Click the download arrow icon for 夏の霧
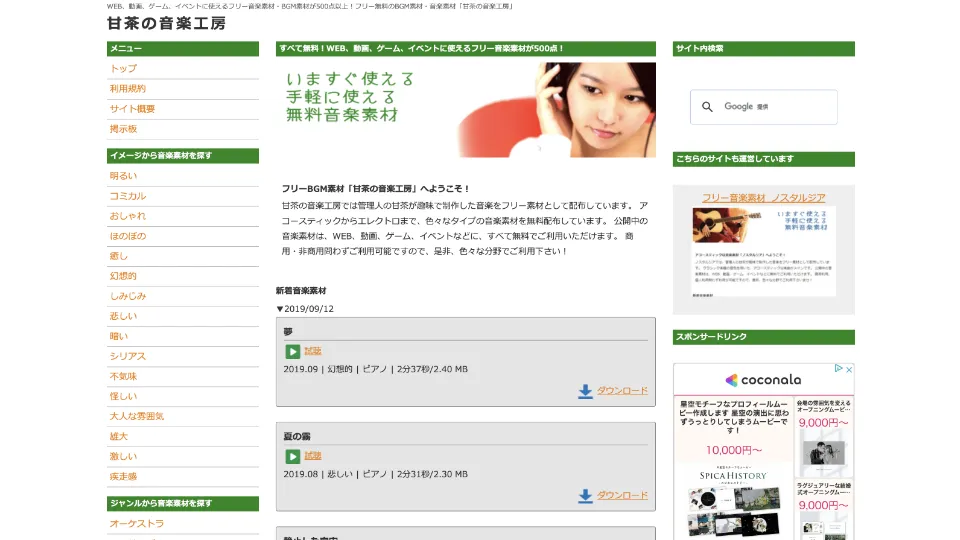Image resolution: width=960 pixels, height=540 pixels. coord(585,496)
